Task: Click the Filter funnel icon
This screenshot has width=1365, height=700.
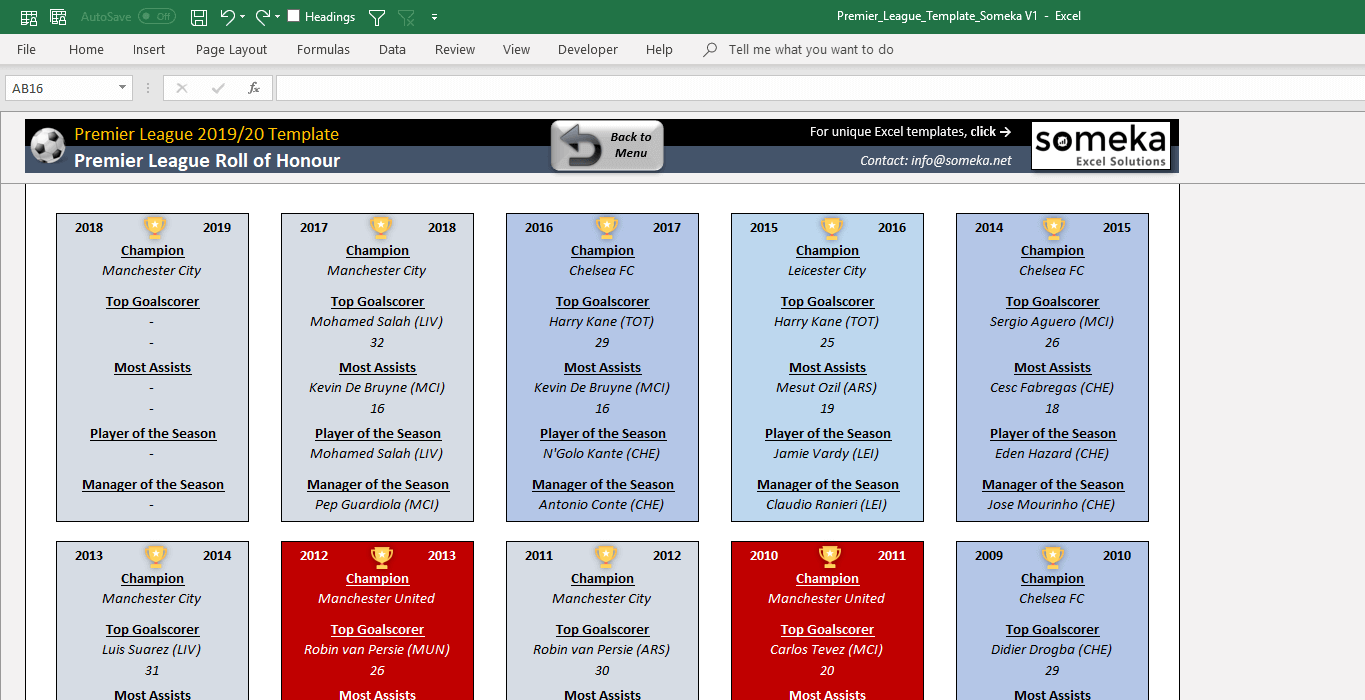Action: [x=377, y=17]
